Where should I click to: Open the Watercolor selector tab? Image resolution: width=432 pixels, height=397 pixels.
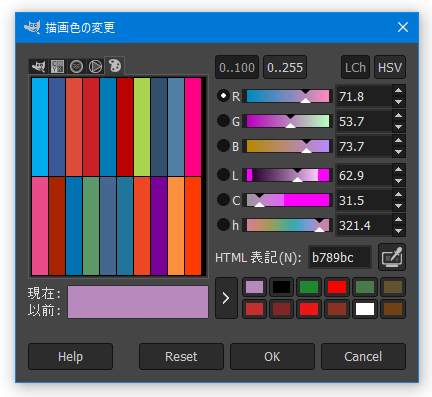coord(76,66)
